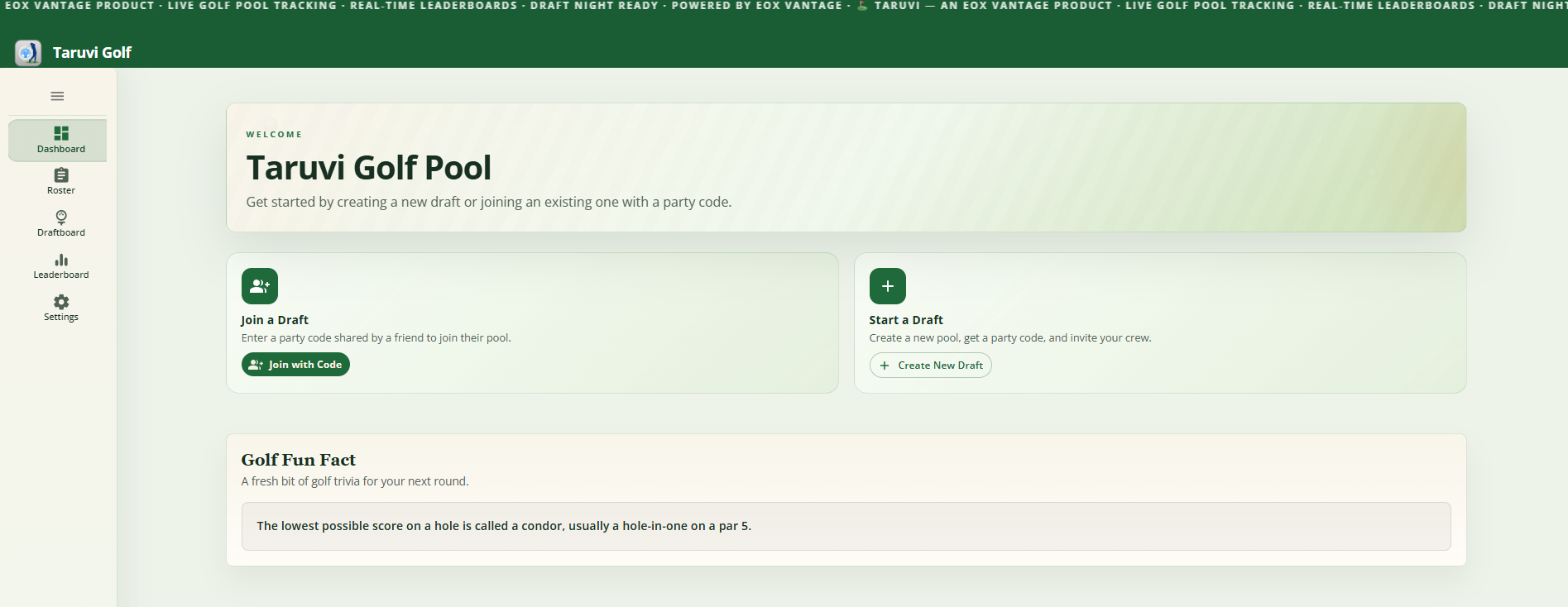Screen dimensions: 1568x607
Task: Click the Taruvi Golf logo icon
Action: (x=28, y=53)
